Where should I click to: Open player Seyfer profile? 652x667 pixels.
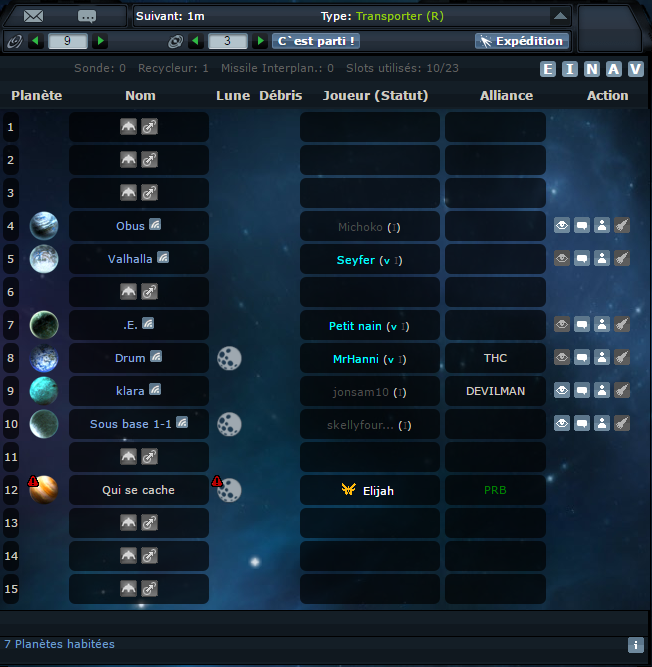tap(356, 260)
